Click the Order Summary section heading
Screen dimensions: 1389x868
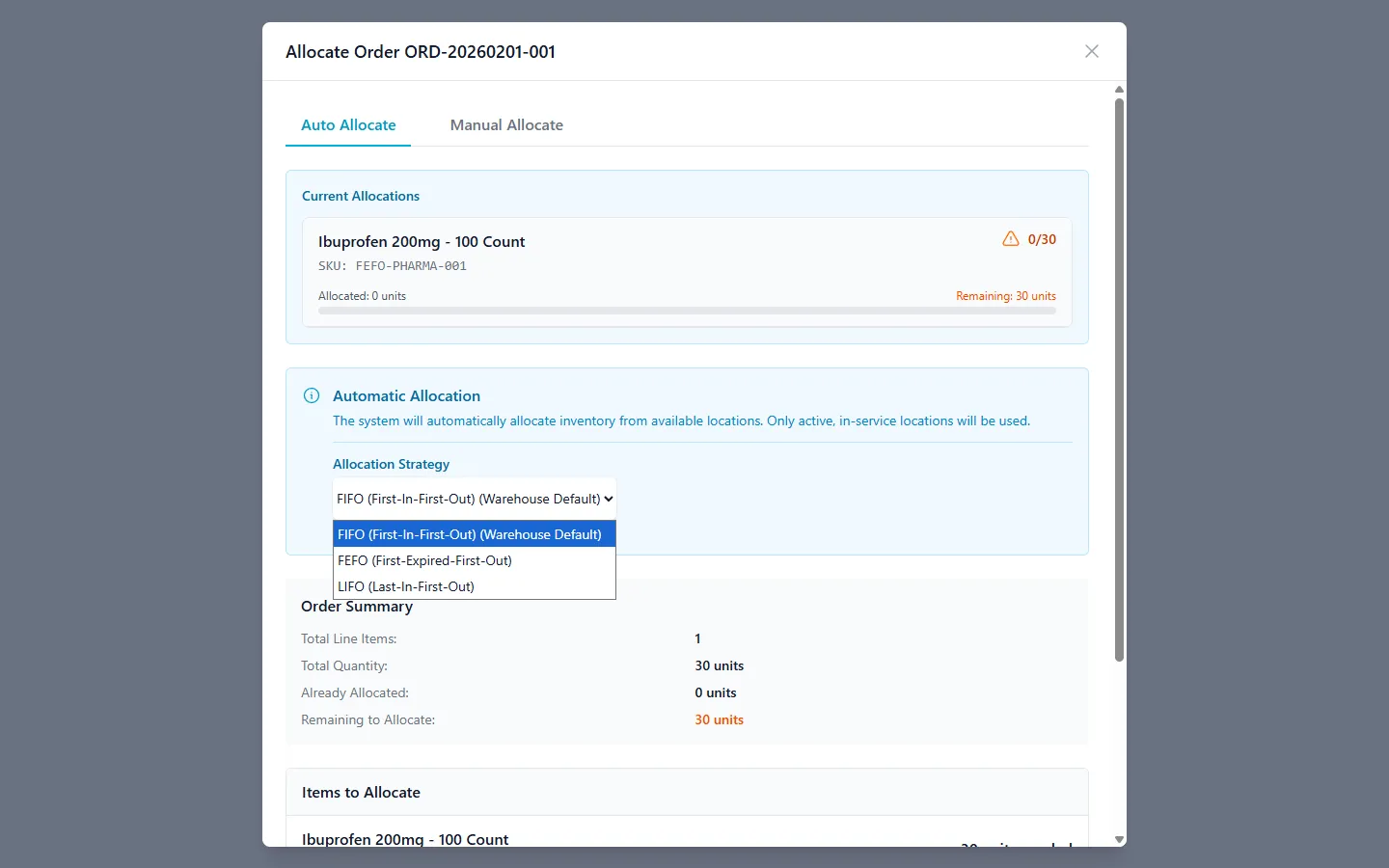[357, 607]
